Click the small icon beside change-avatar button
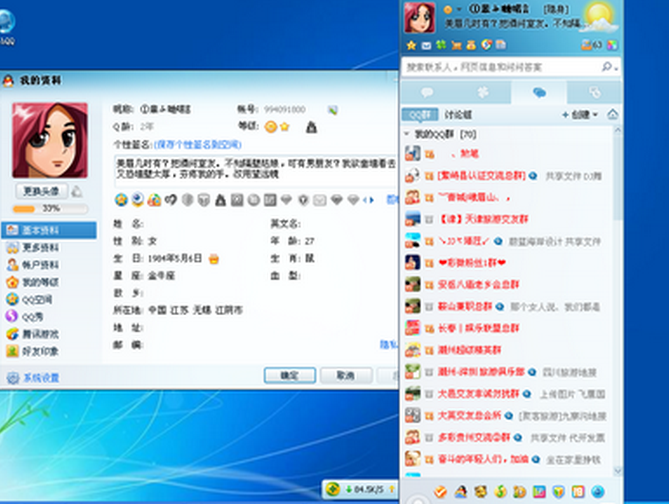 [x=77, y=191]
